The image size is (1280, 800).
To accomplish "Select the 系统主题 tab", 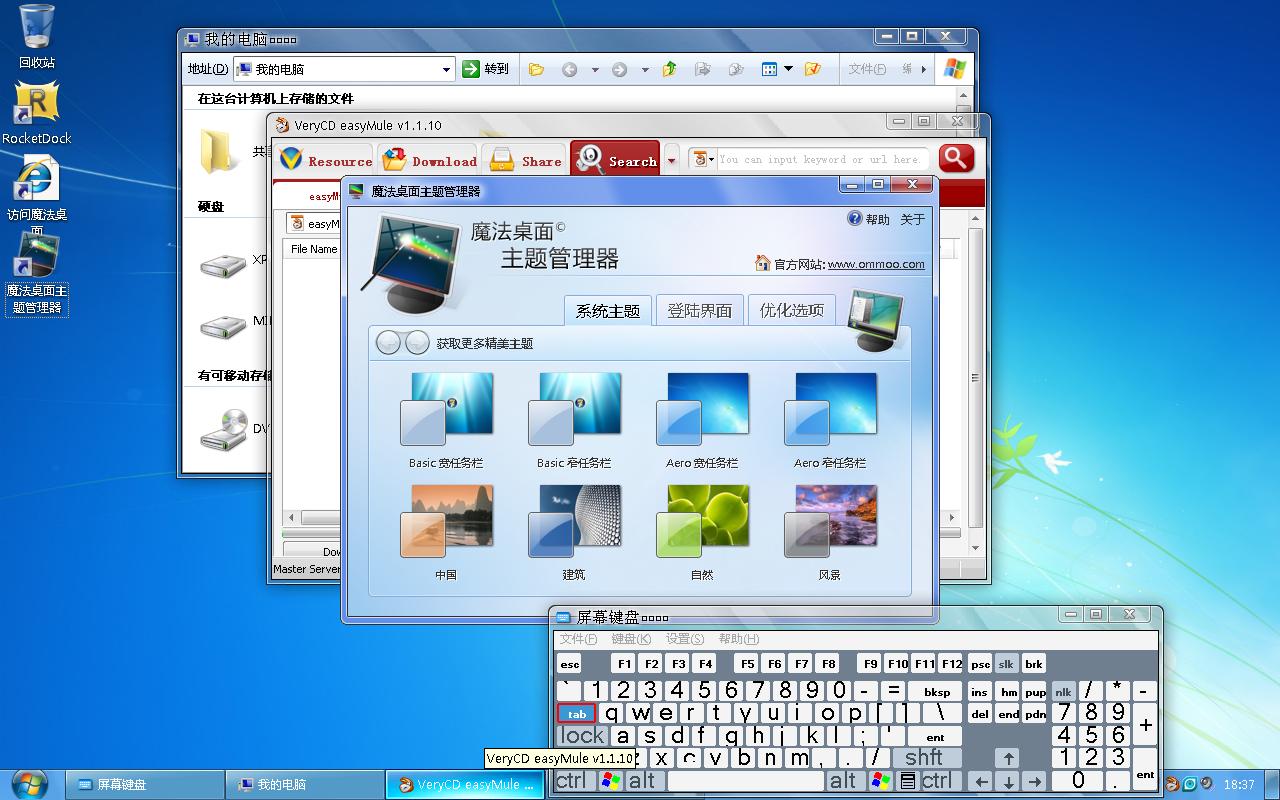I will pos(607,310).
